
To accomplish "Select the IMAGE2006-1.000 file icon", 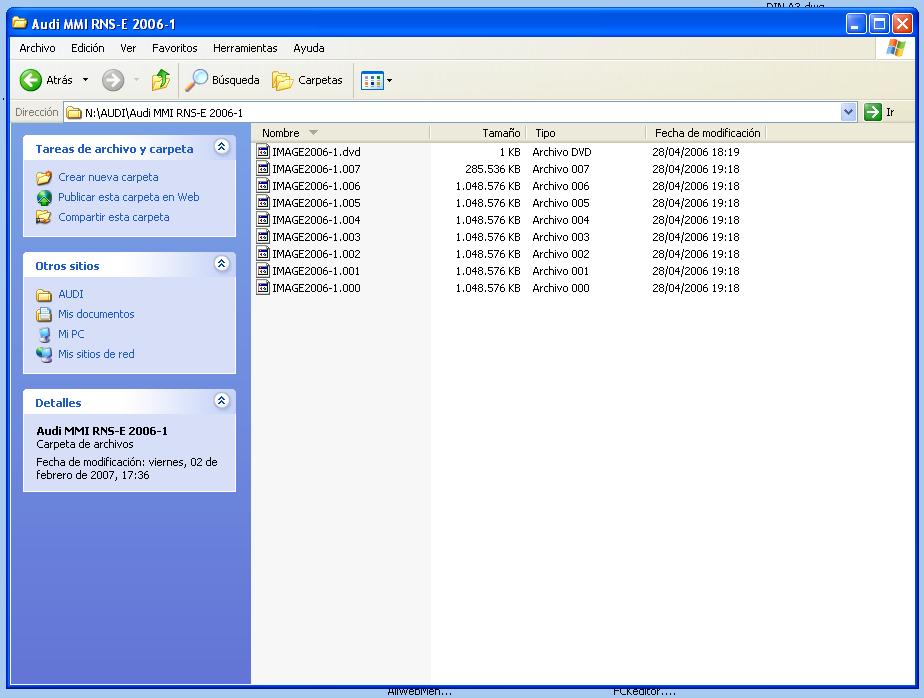I will pos(263,288).
